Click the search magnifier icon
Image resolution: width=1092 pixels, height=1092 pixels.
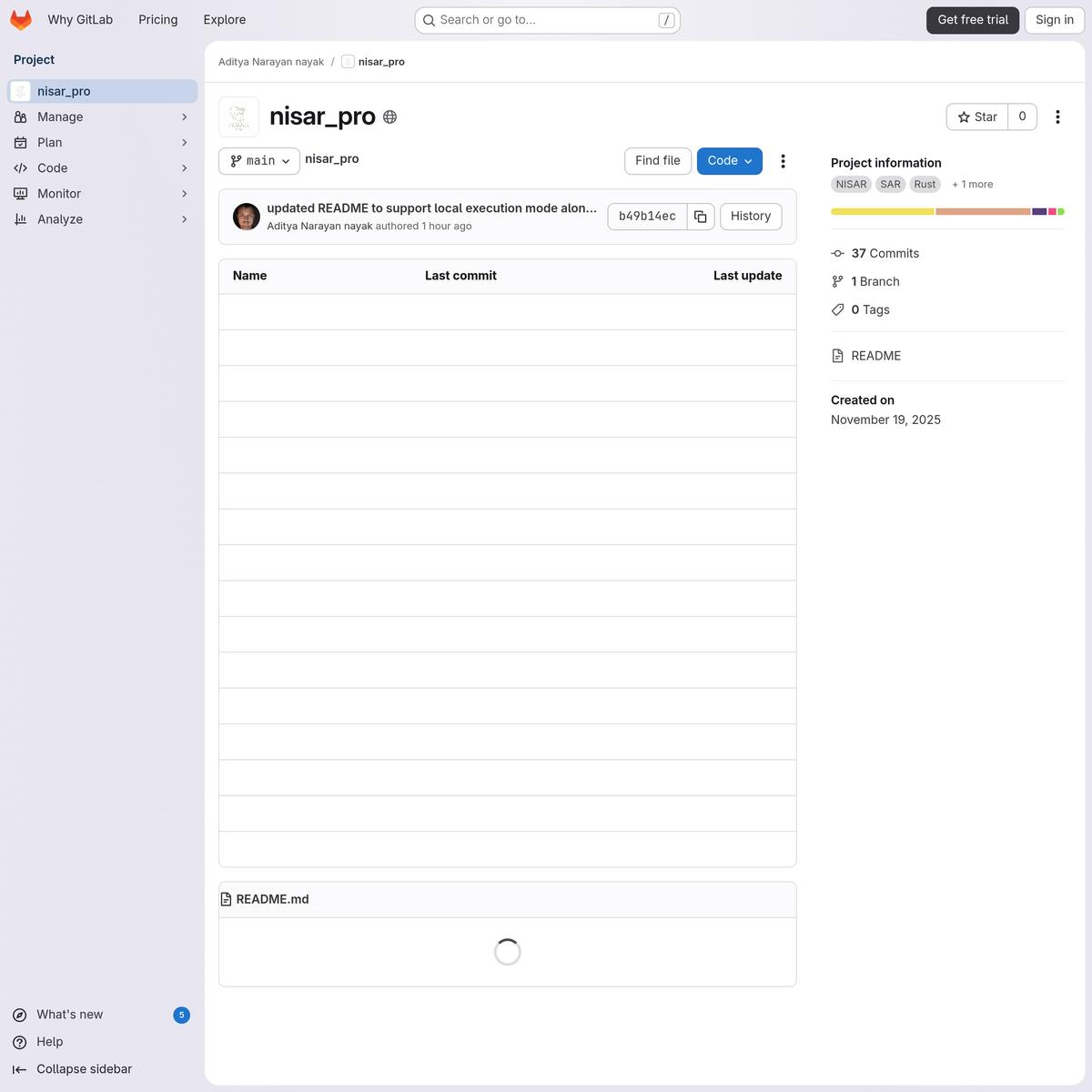(x=429, y=20)
